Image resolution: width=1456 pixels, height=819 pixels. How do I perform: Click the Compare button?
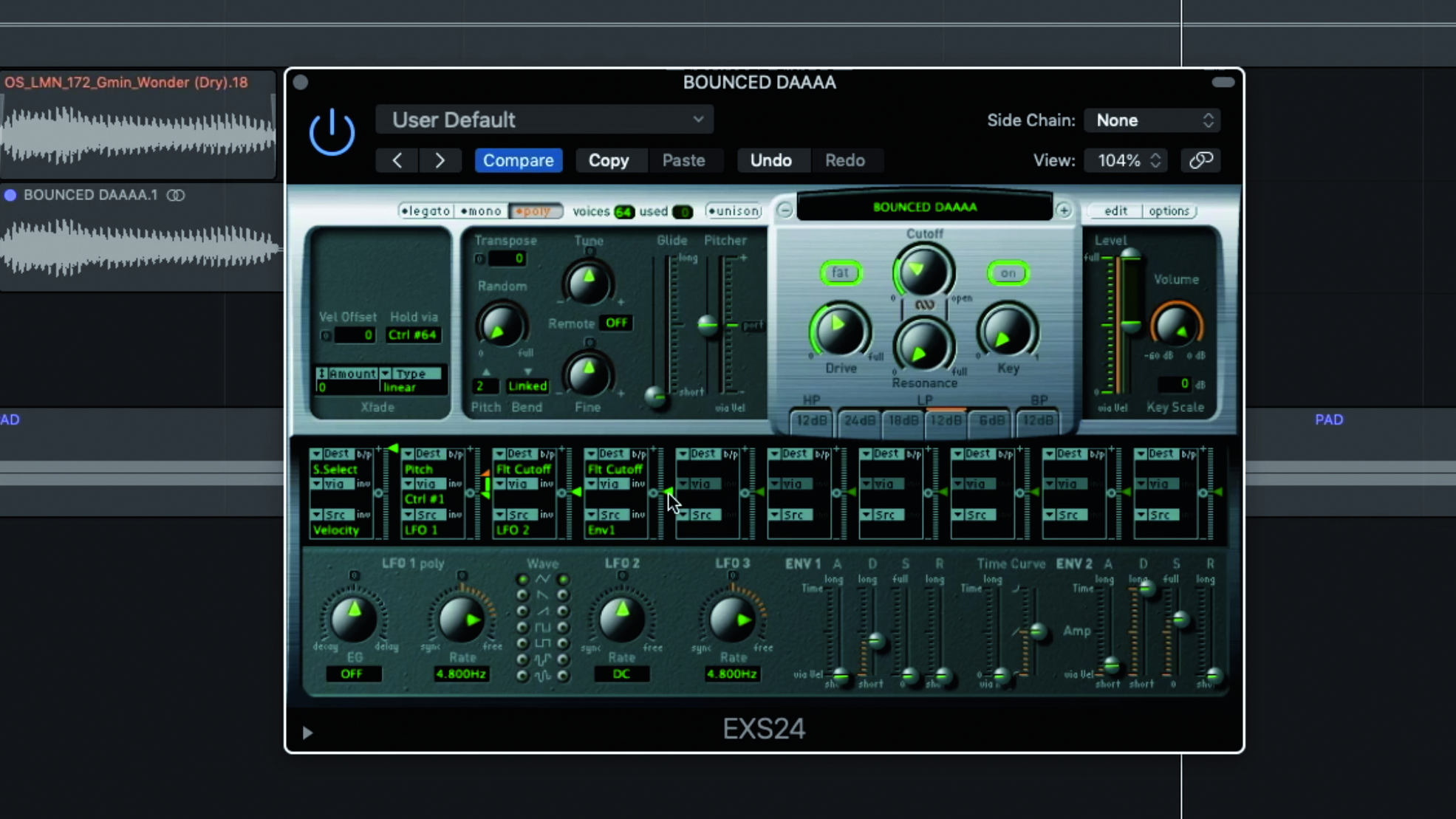click(x=519, y=160)
